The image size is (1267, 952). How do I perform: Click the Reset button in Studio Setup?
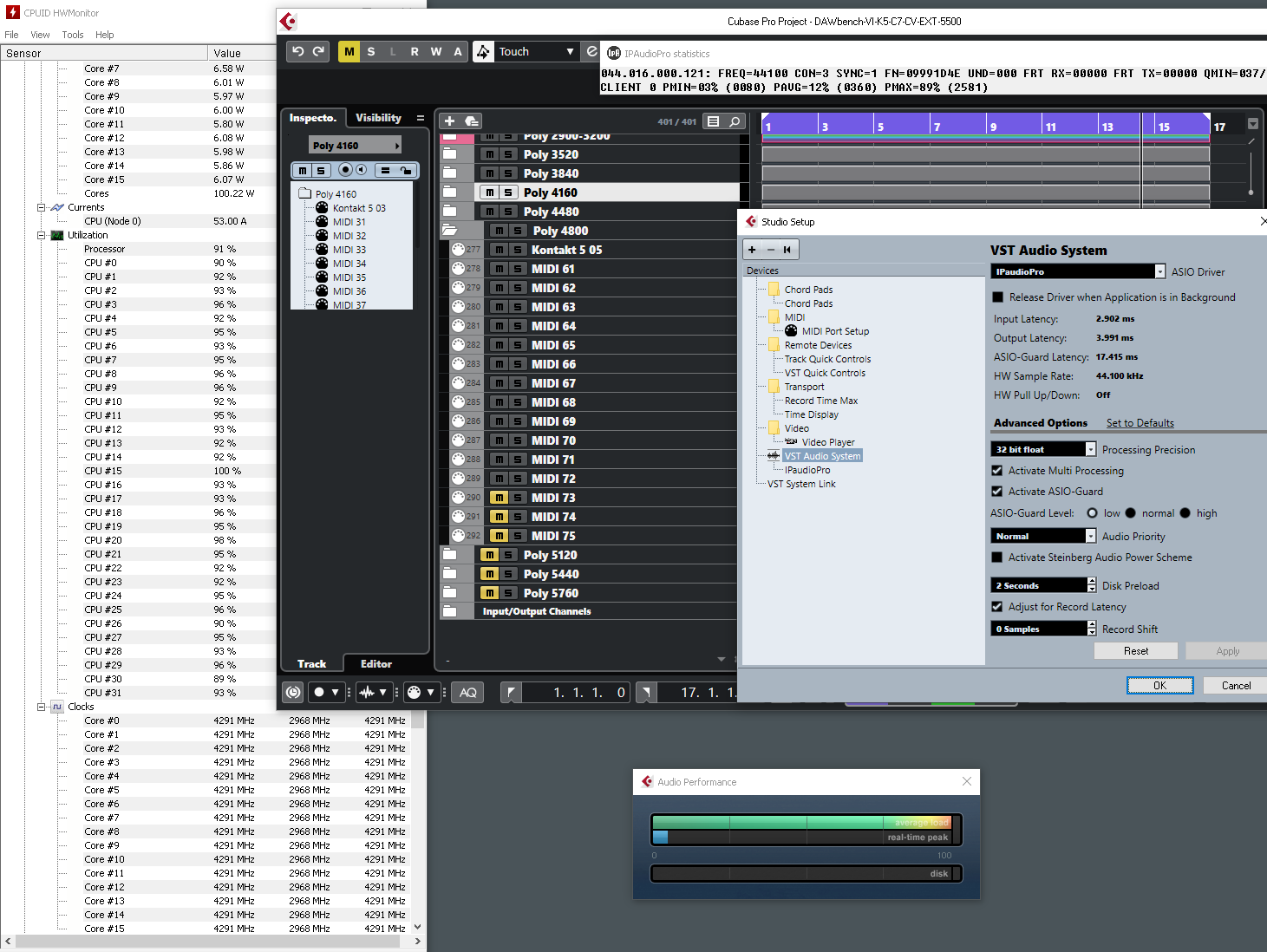pyautogui.click(x=1136, y=651)
